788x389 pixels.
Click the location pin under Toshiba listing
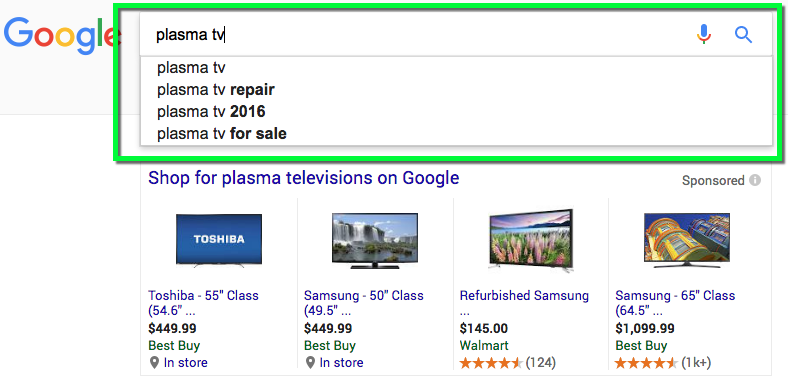tap(154, 362)
